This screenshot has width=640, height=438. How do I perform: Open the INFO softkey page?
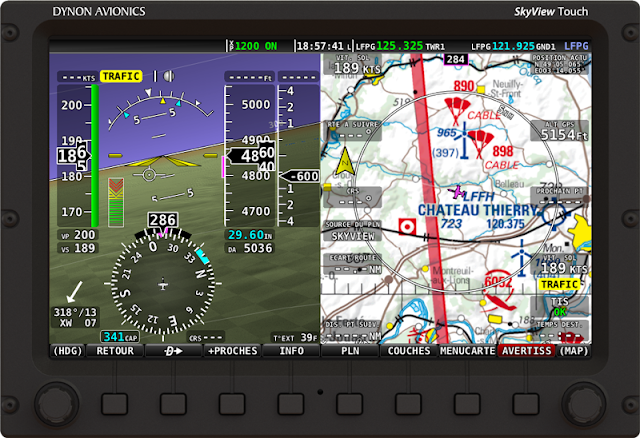tap(291, 351)
